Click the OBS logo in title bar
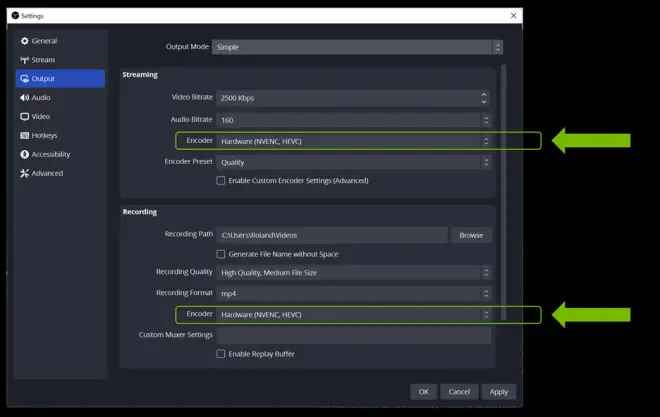Viewport: 660px width, 417px height. tap(15, 16)
